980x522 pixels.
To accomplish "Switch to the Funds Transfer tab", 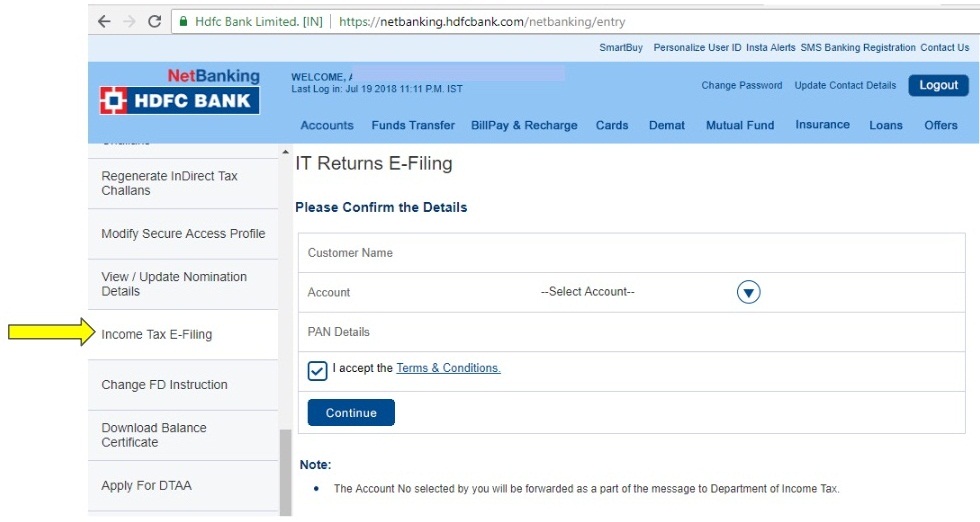I will pos(413,125).
